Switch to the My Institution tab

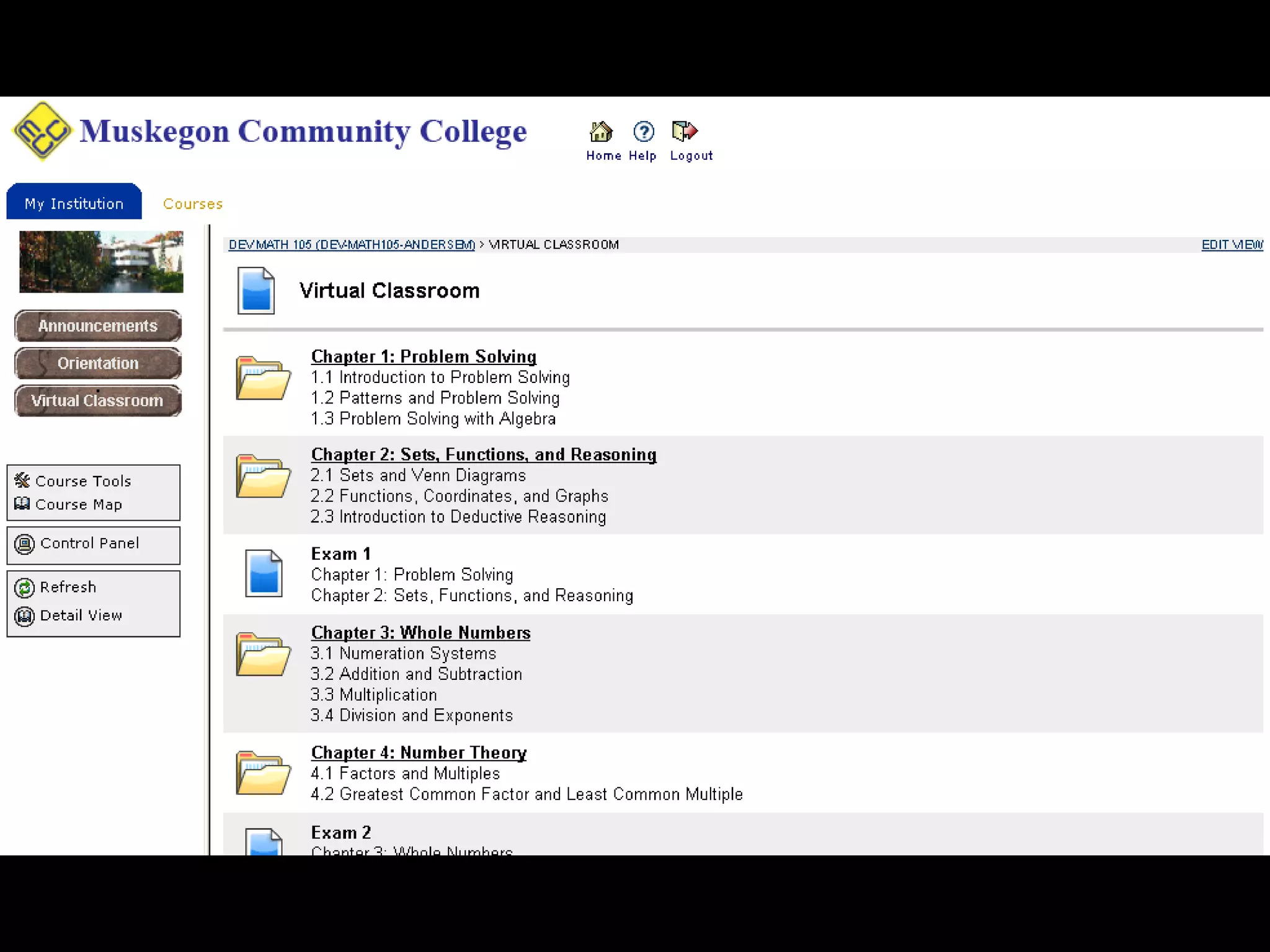(x=74, y=203)
